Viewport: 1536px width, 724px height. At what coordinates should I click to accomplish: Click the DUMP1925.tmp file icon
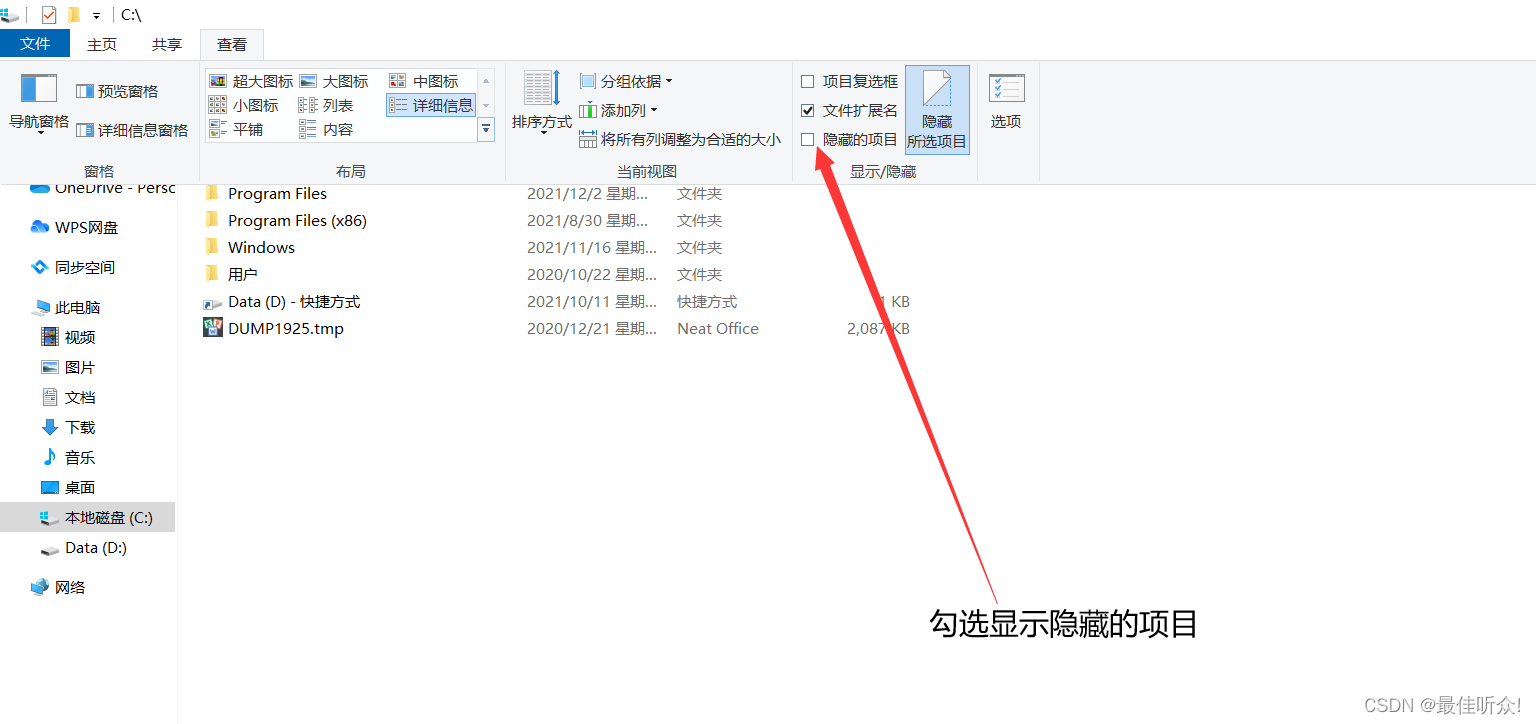tap(212, 327)
